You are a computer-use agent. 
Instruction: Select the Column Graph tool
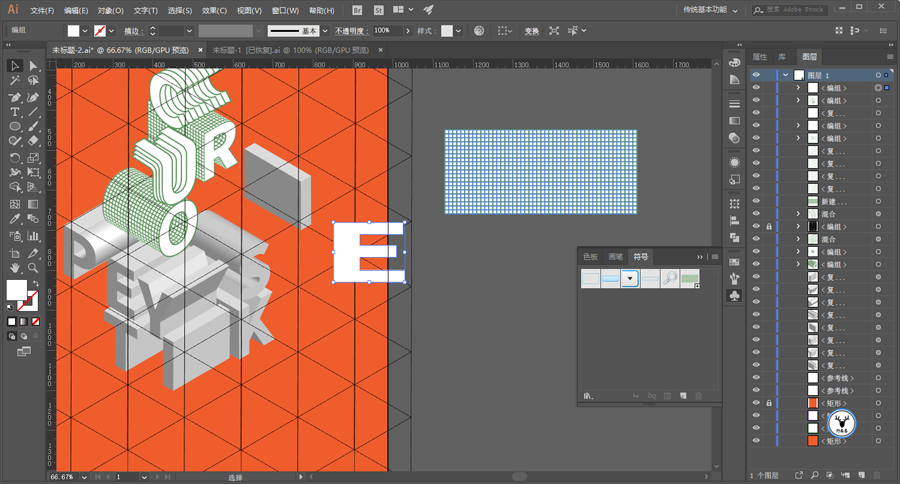click(x=33, y=236)
